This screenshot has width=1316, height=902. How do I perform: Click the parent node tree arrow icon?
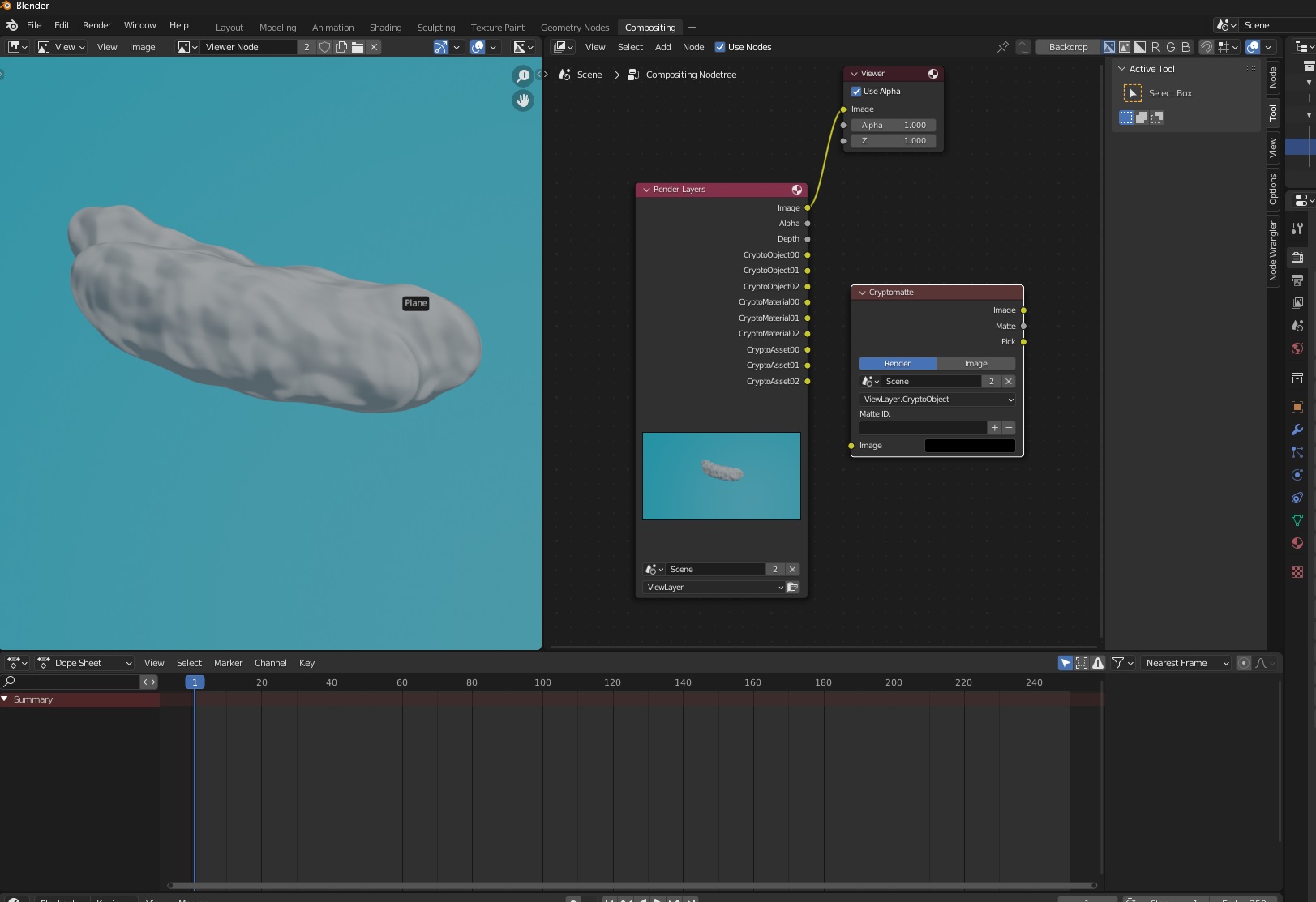pyautogui.click(x=1023, y=47)
